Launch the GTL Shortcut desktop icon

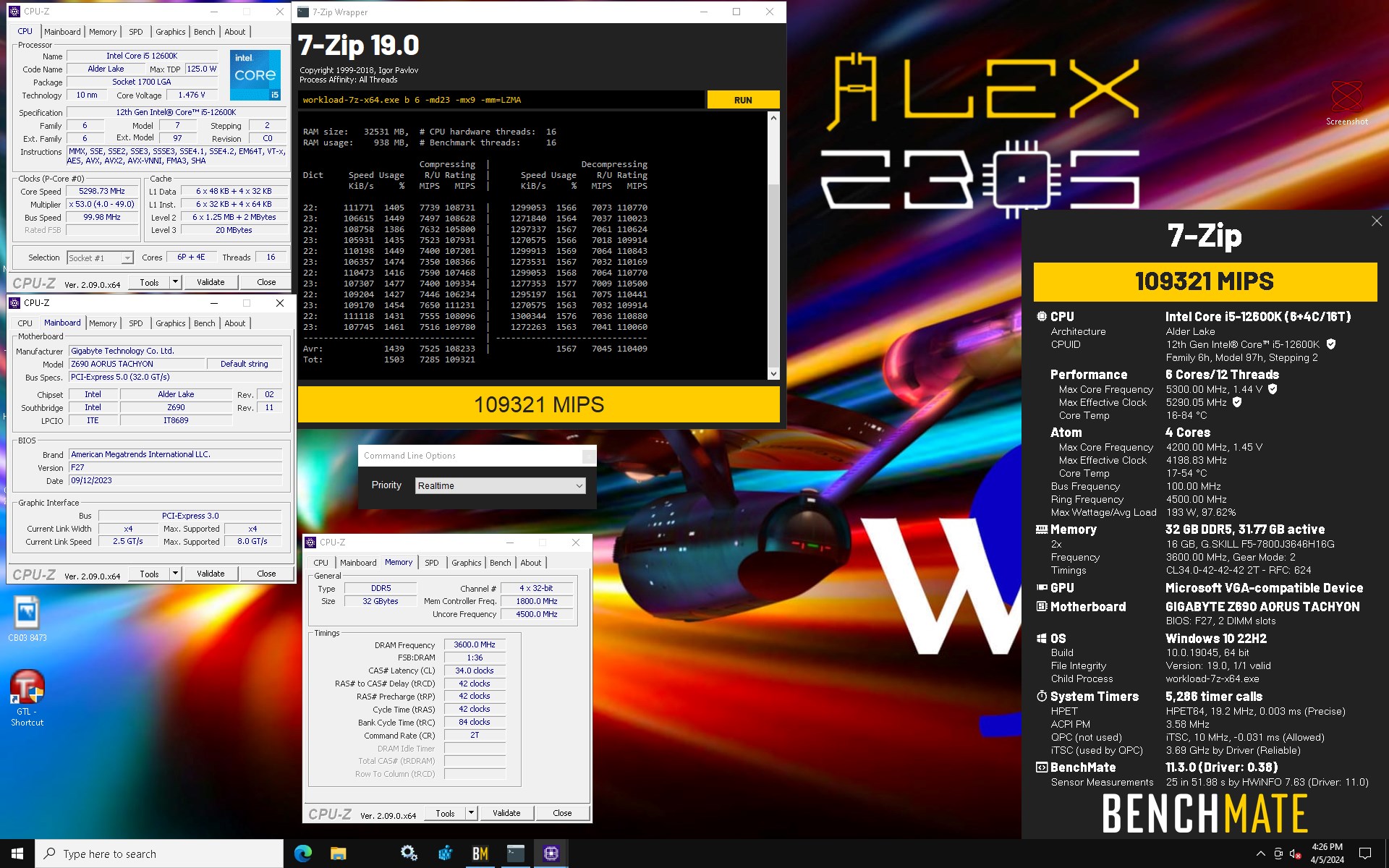tap(27, 698)
